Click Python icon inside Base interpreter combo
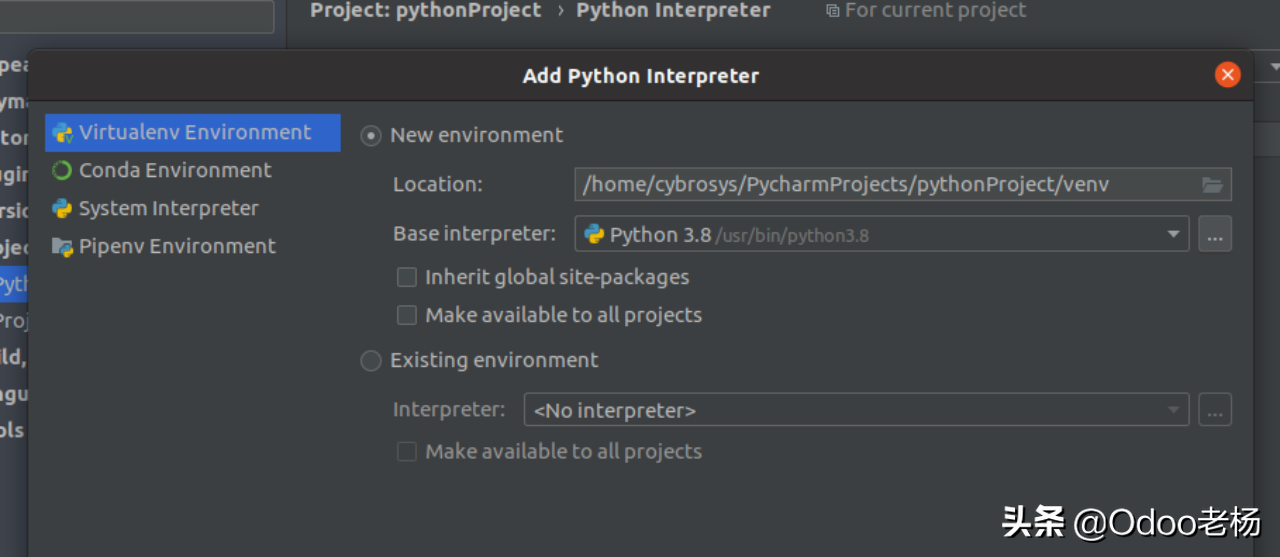Screen dimensions: 1280x557 594,234
